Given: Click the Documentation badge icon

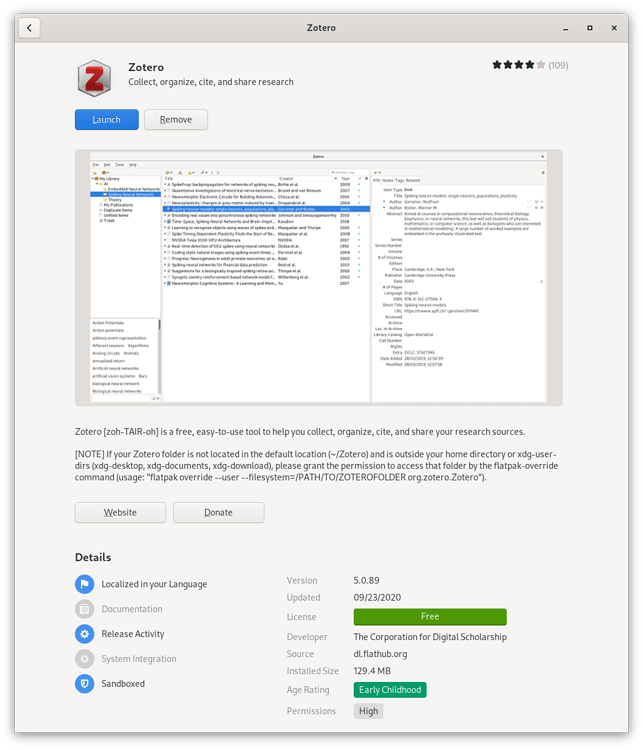Looking at the screenshot, I should click(x=85, y=609).
